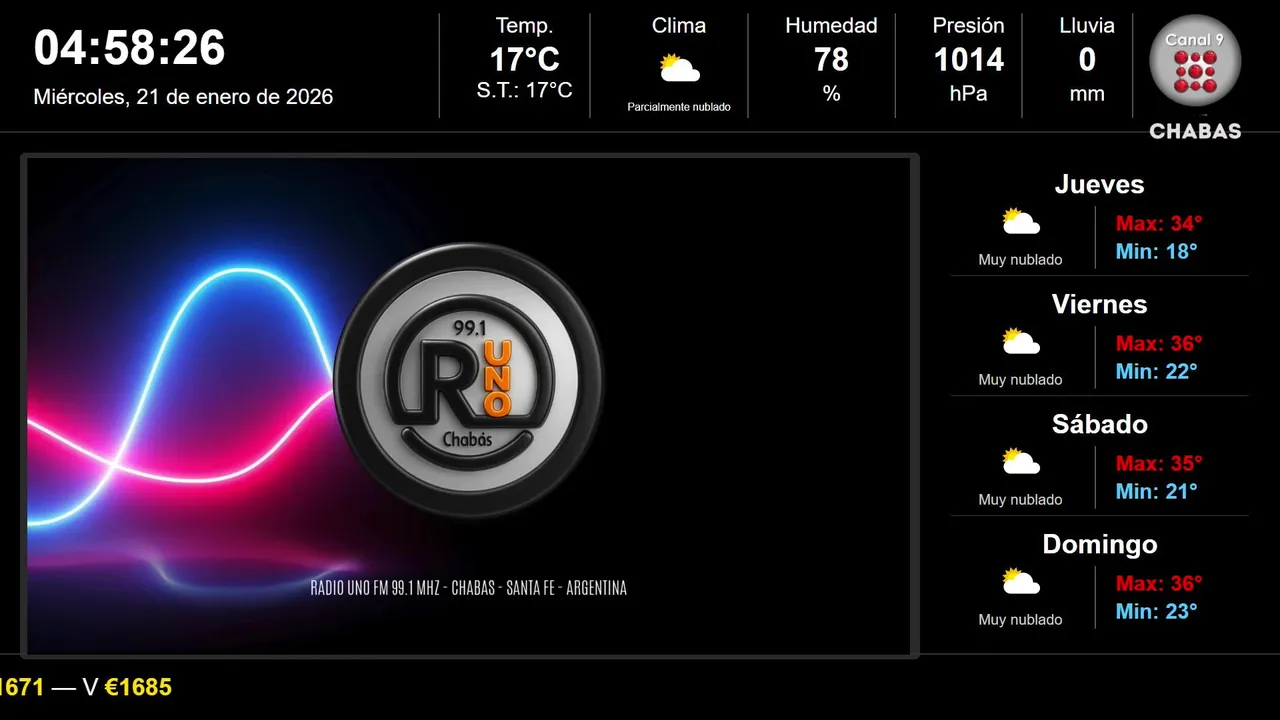The height and width of the screenshot is (720, 1280).
Task: Click Muy nublado text under Jueves
Action: pos(1020,260)
